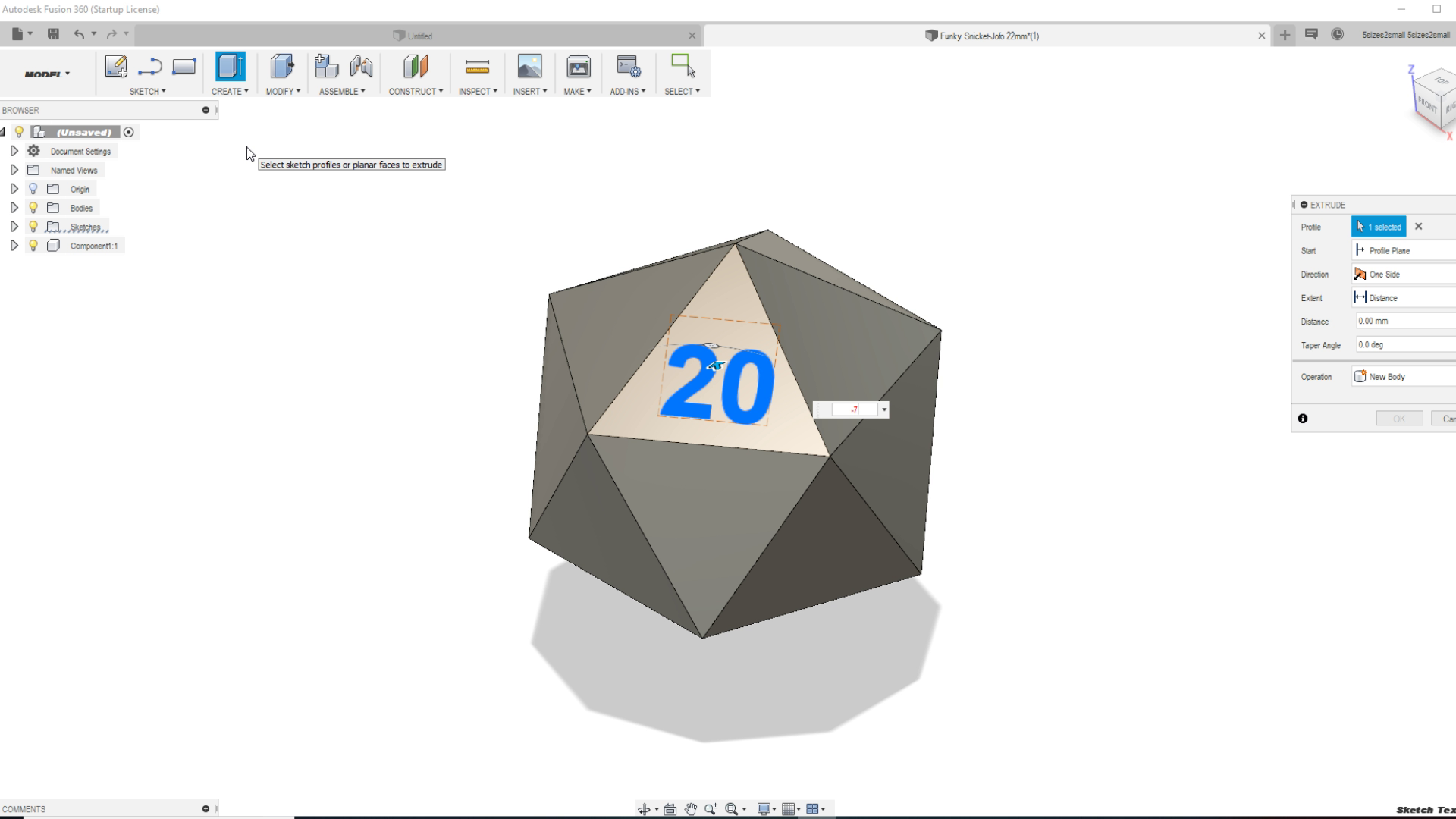Viewport: 1456px width, 819px height.
Task: Open the comments notification icon
Action: (x=1311, y=34)
